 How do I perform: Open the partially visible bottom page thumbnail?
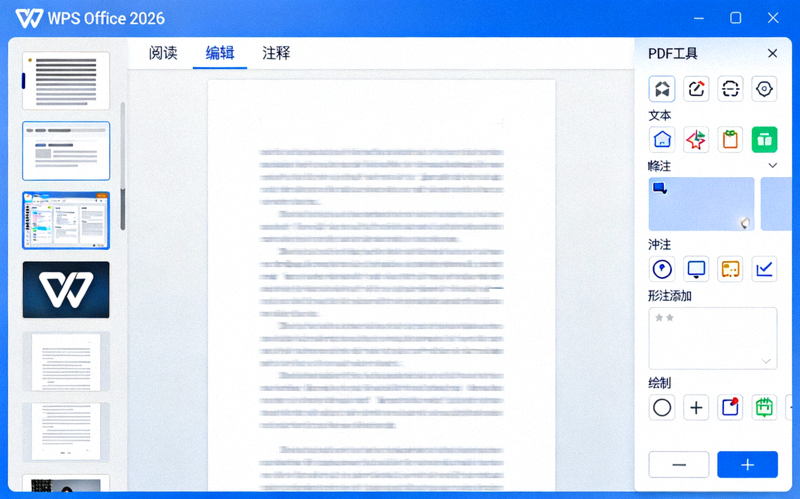(66, 483)
